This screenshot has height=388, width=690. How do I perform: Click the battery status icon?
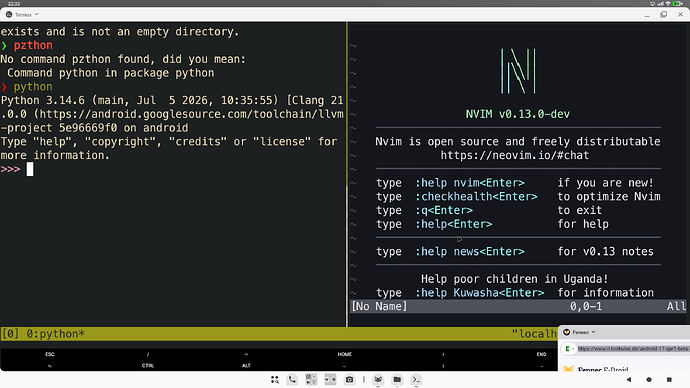[677, 3]
